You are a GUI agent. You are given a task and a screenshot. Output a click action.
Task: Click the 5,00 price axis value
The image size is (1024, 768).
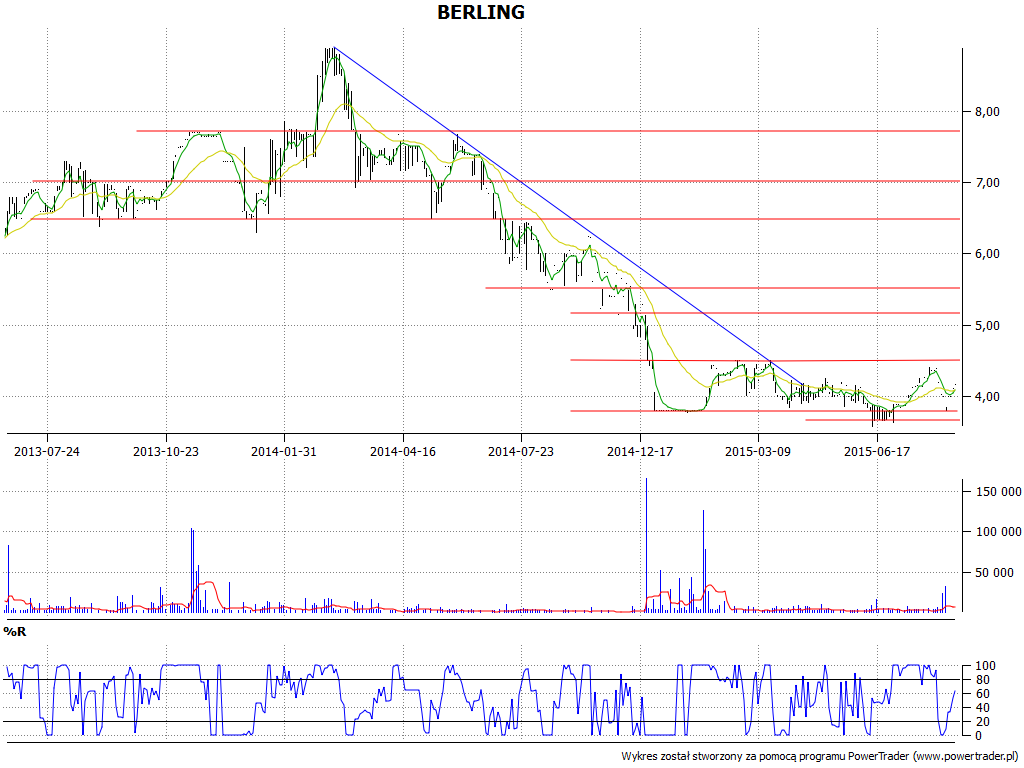(x=987, y=325)
